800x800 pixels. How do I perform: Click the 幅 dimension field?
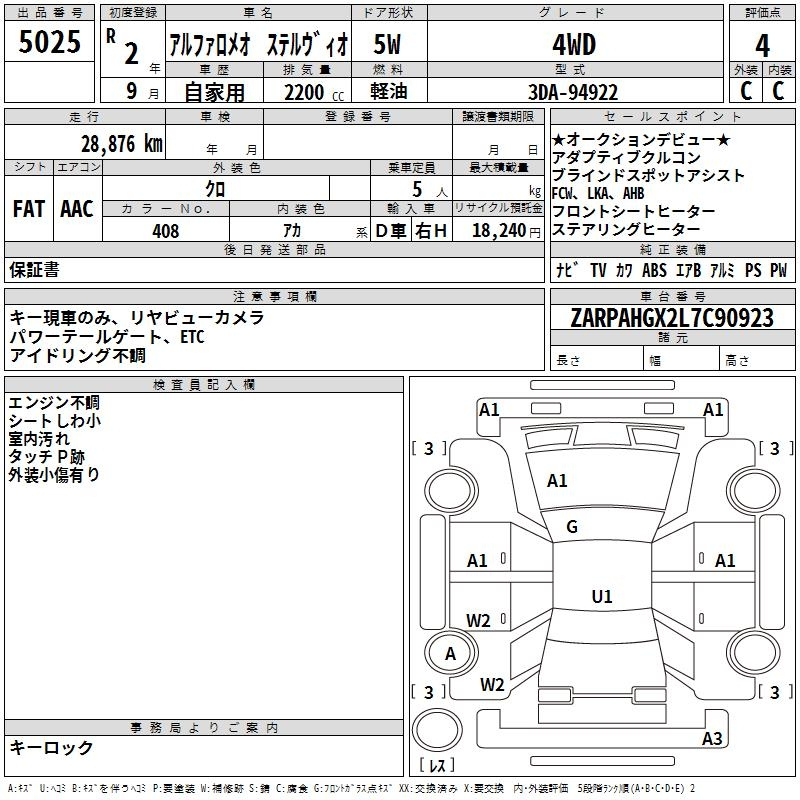coord(682,360)
